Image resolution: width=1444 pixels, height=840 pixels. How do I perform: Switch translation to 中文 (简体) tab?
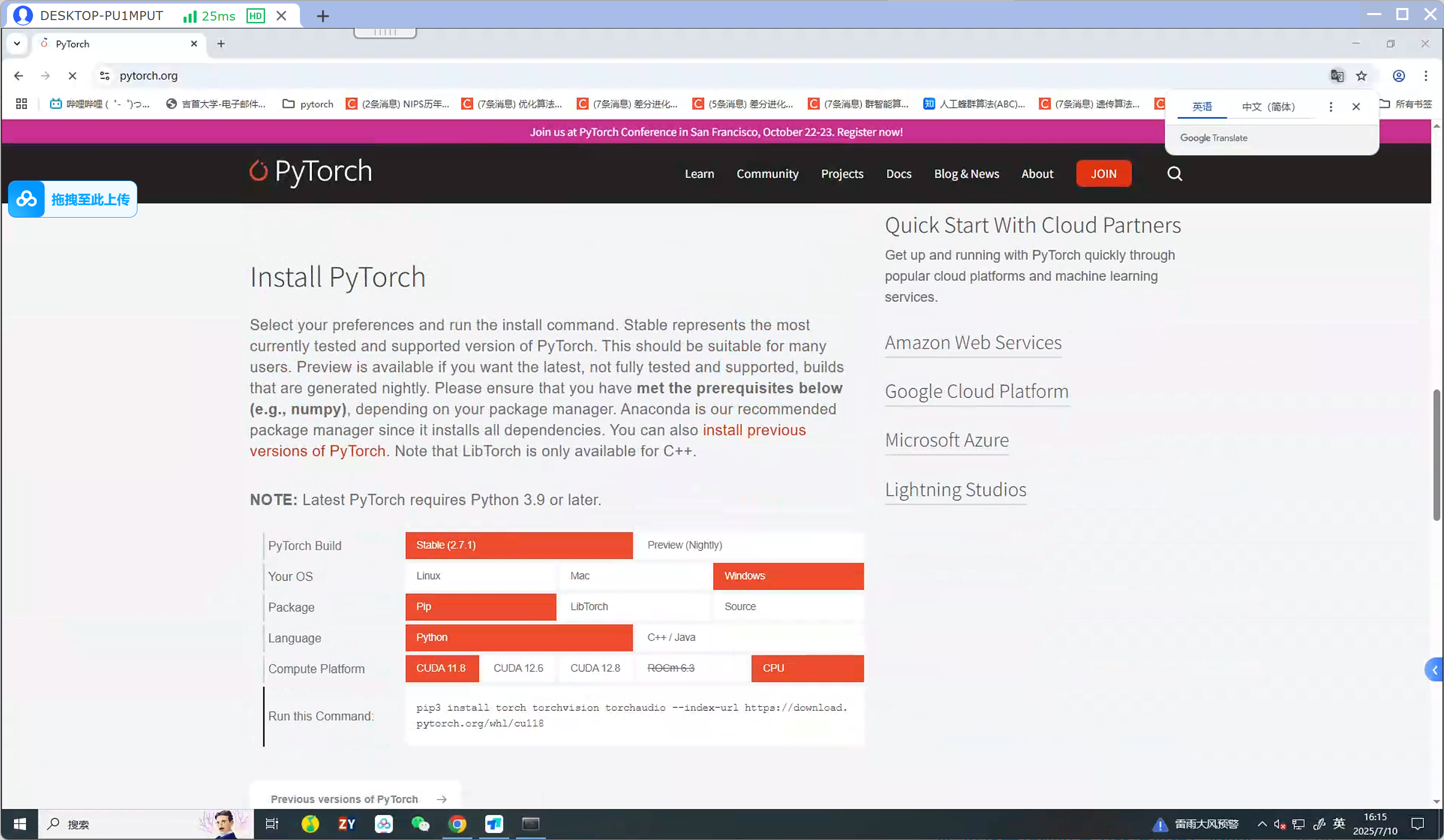(1267, 107)
